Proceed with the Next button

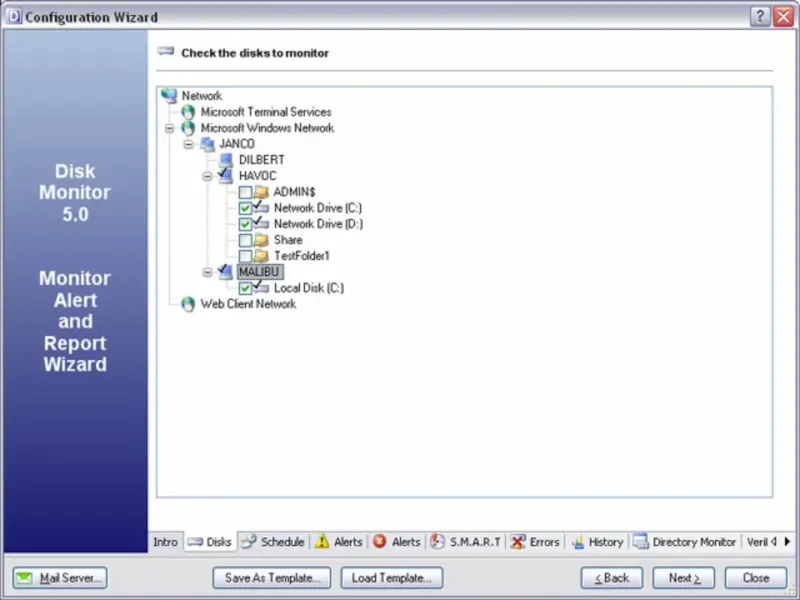(x=684, y=578)
